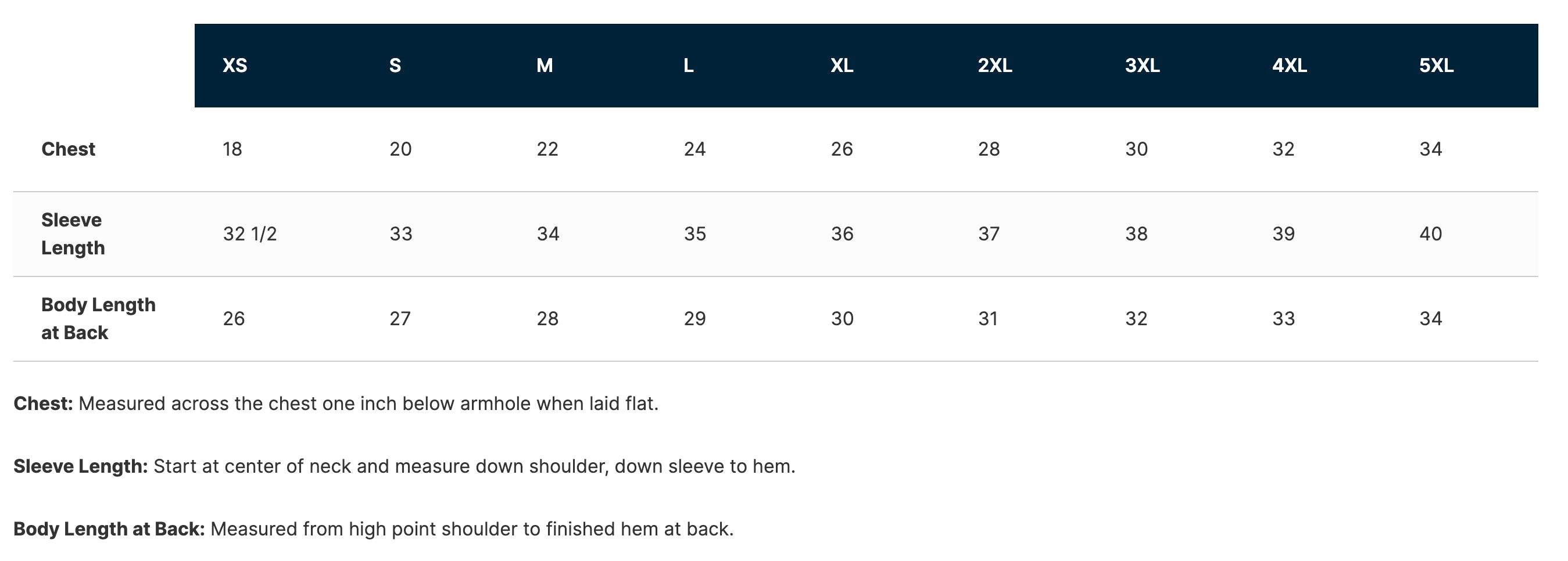Select the 3XL column header
This screenshot has width=1568, height=561.
click(x=1142, y=66)
